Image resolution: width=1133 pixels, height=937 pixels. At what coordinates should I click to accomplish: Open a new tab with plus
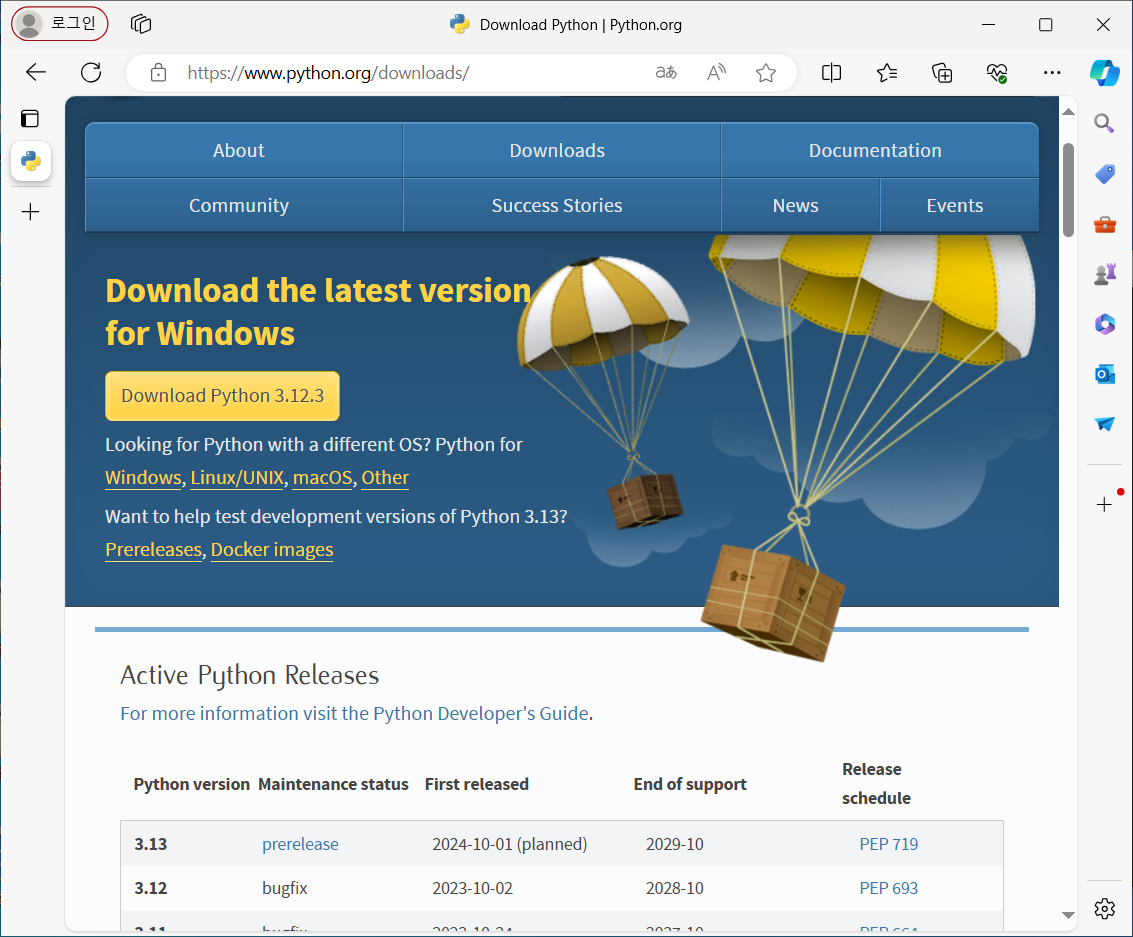pos(30,212)
